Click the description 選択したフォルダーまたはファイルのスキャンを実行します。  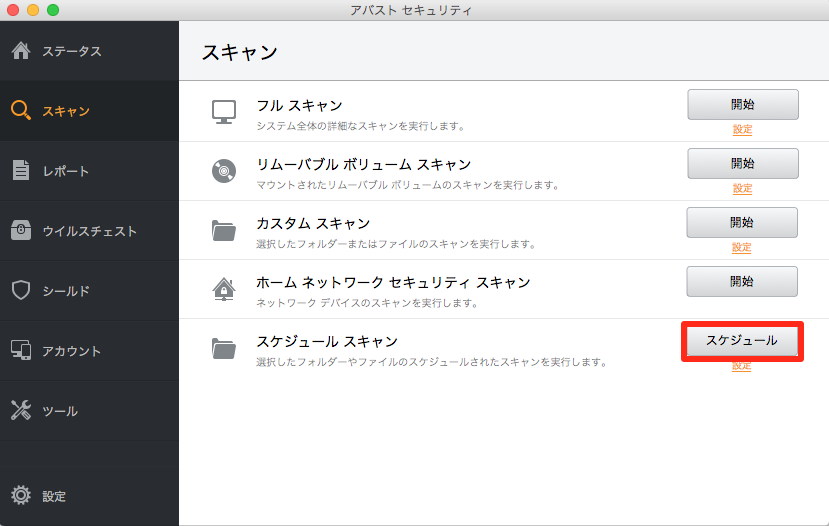click(x=397, y=244)
